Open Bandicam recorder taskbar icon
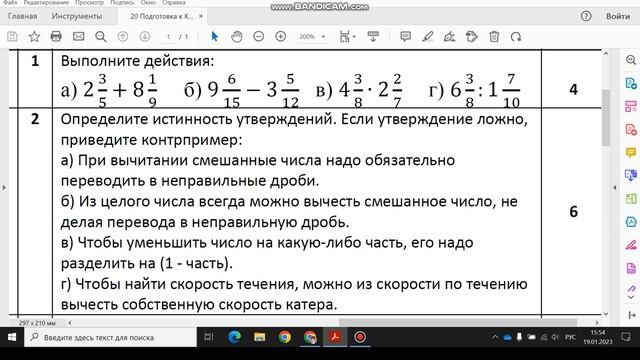Viewport: 640px width, 360px height. click(x=360, y=337)
